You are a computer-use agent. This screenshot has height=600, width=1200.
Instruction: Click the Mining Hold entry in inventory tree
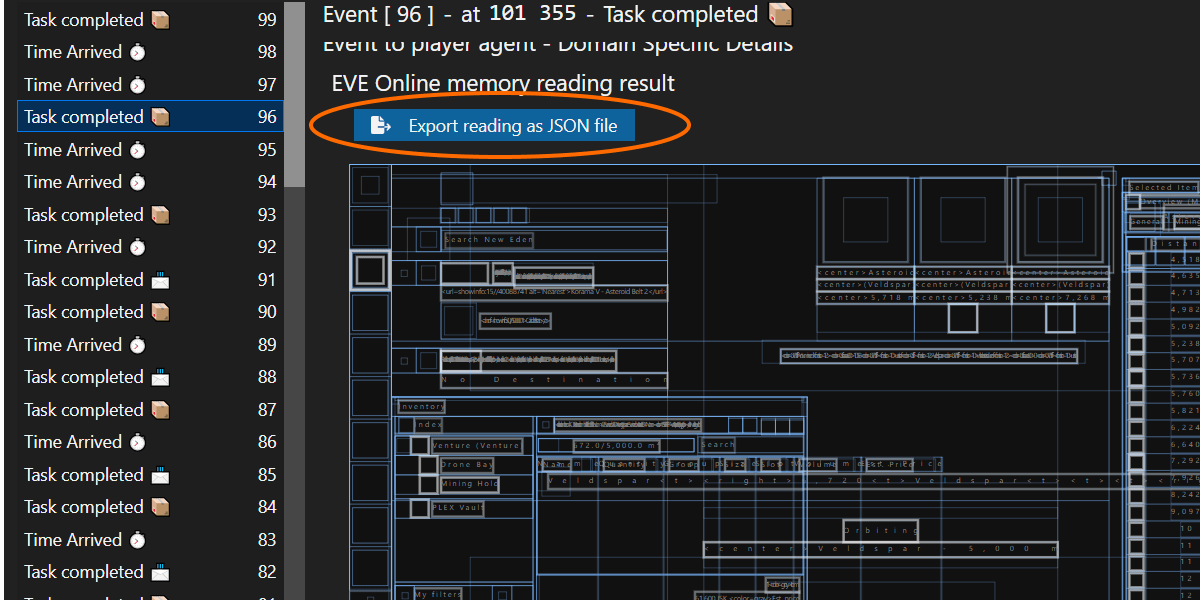click(x=469, y=484)
